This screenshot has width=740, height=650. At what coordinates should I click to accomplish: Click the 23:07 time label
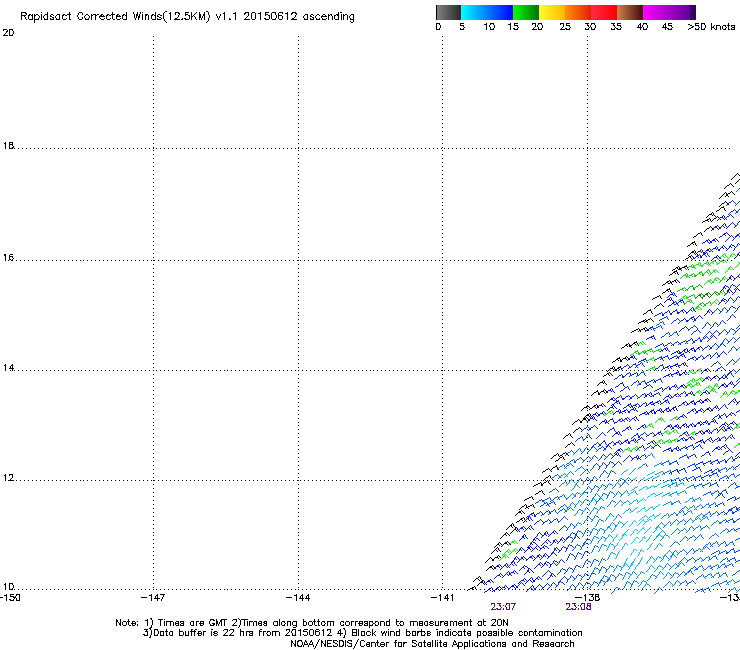tap(503, 607)
